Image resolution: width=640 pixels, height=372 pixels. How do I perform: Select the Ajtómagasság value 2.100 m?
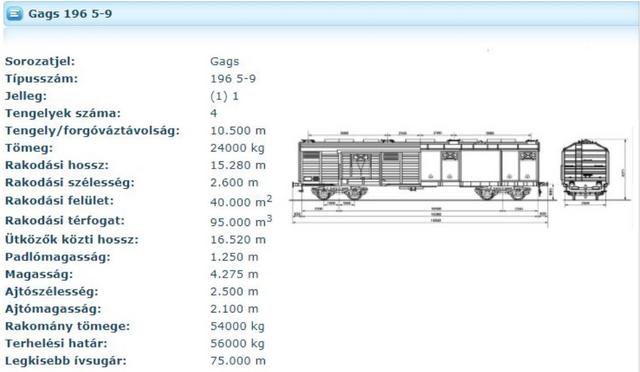[235, 309]
